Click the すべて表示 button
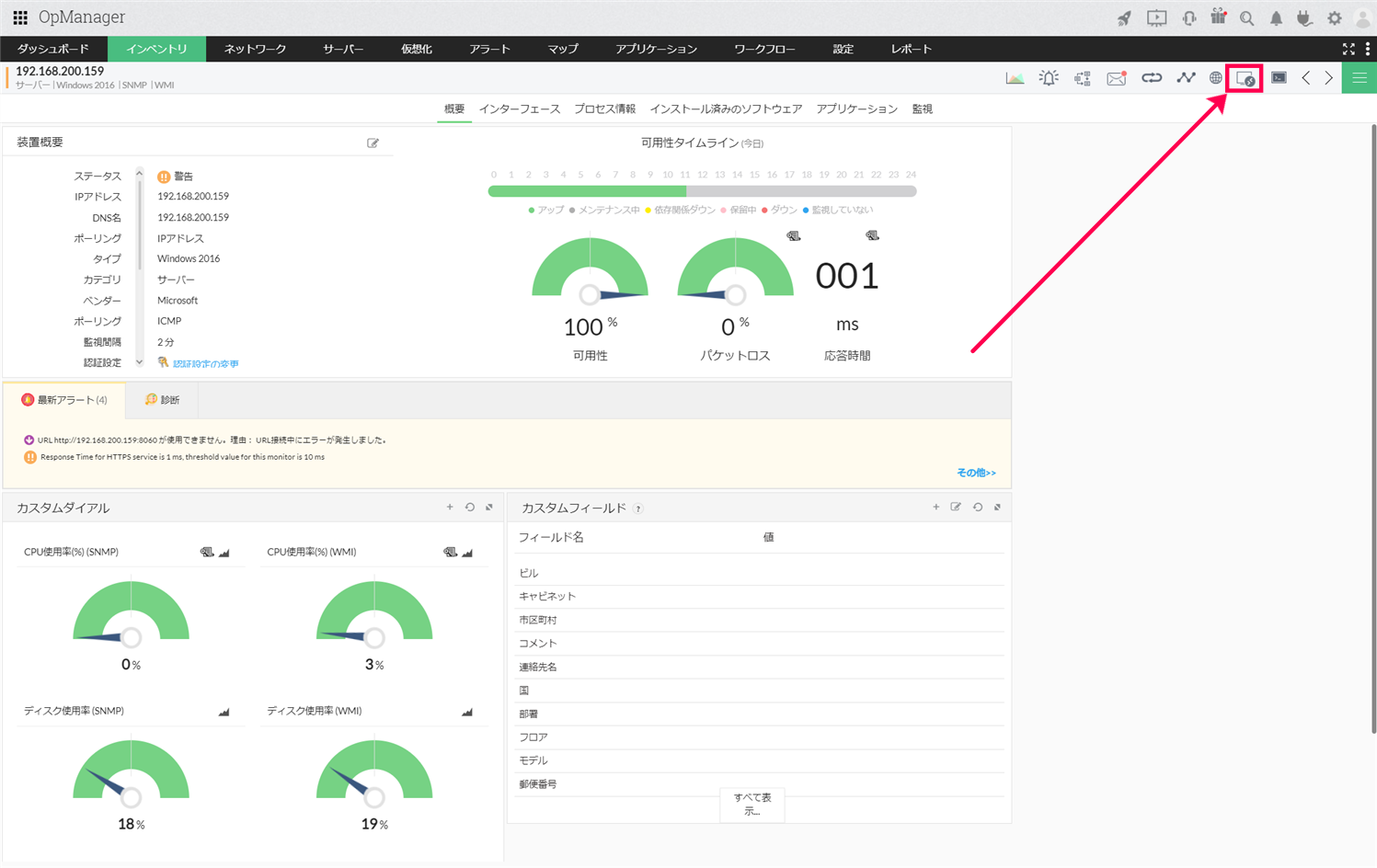The height and width of the screenshot is (868, 1377). (752, 805)
